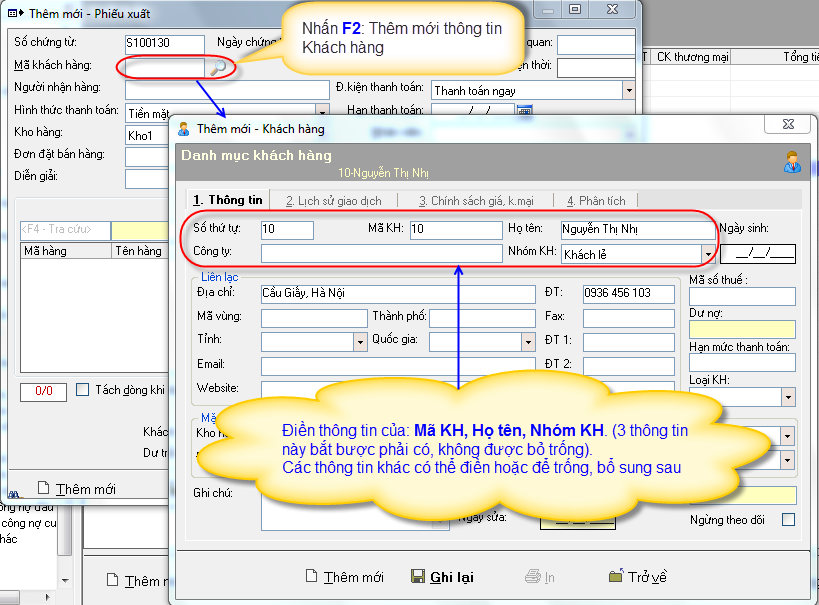Click the Ghi lại save button
This screenshot has width=819, height=605.
(x=442, y=577)
